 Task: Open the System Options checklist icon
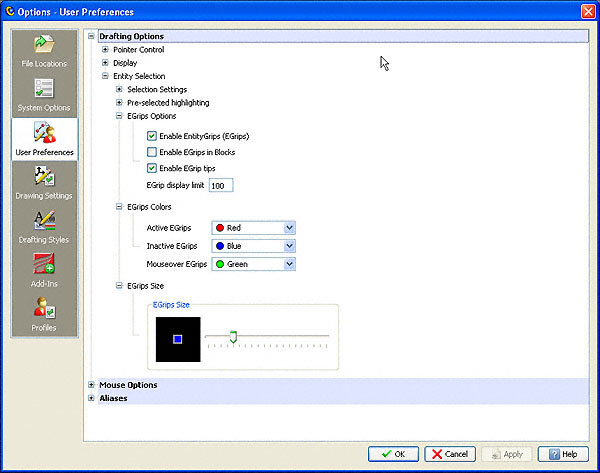[44, 88]
